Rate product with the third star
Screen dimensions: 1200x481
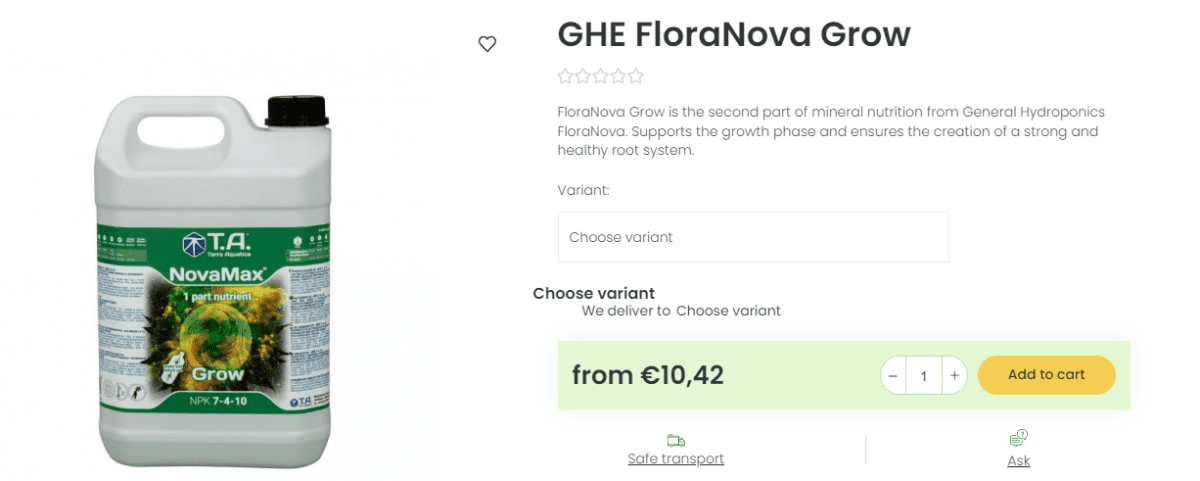pyautogui.click(x=600, y=76)
